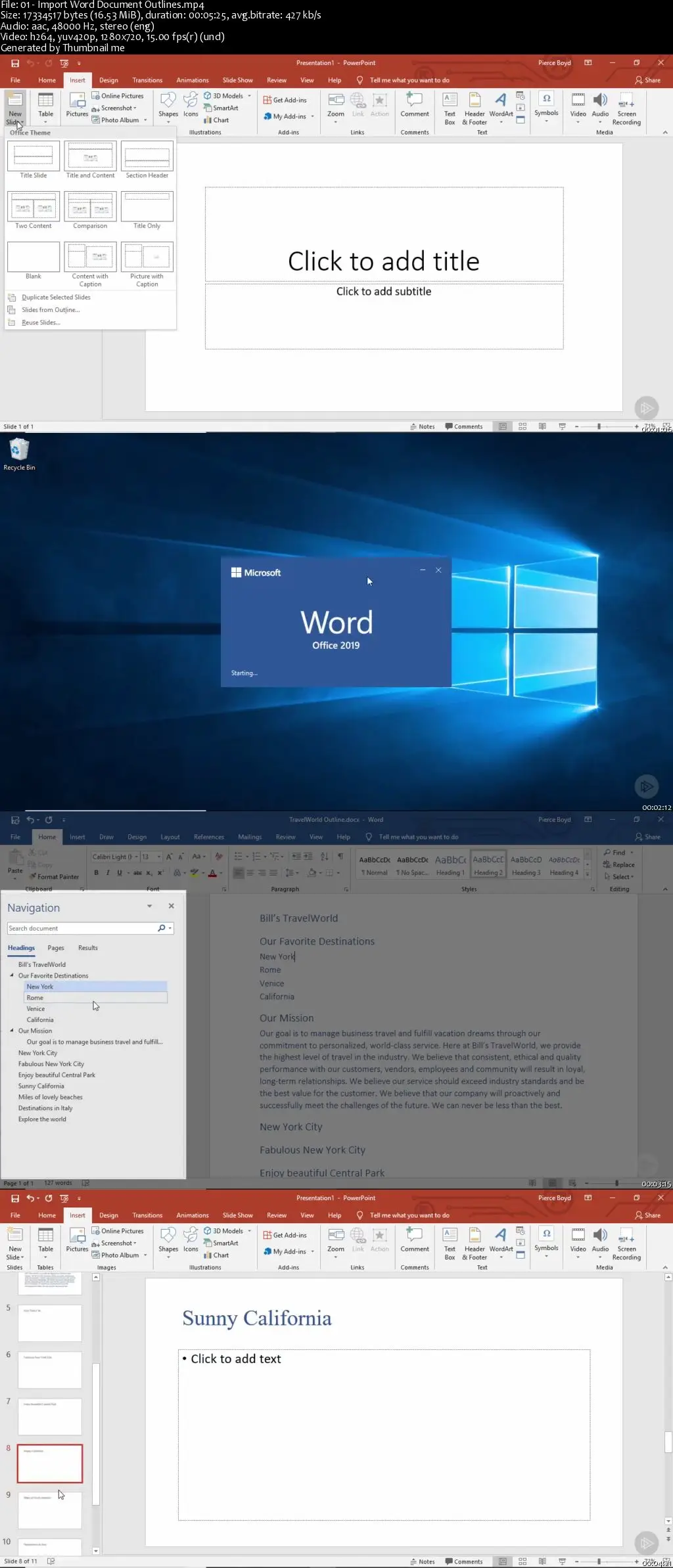Image resolution: width=673 pixels, height=1568 pixels.
Task: Open the Recycle Bin on the desktop
Action: click(19, 455)
